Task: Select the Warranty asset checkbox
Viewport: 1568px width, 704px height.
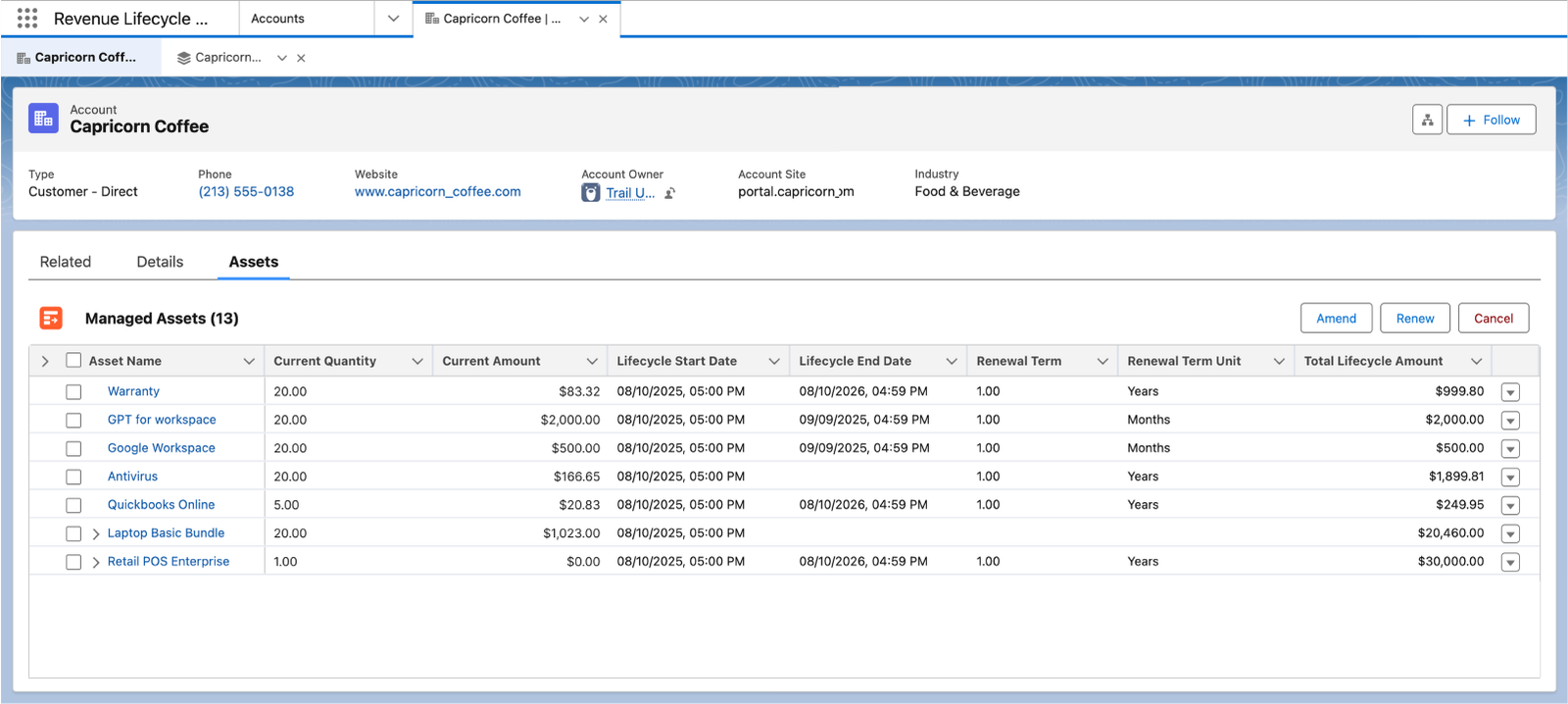Action: point(73,392)
